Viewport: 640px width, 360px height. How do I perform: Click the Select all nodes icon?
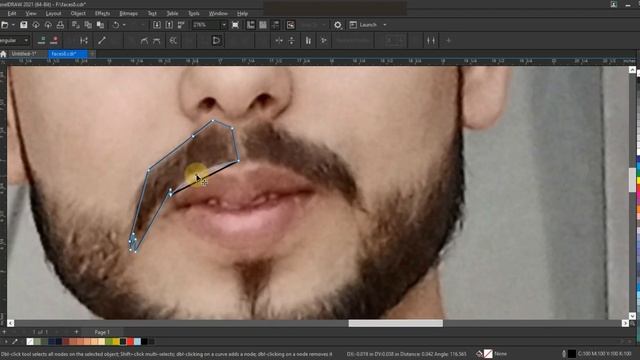pos(431,40)
